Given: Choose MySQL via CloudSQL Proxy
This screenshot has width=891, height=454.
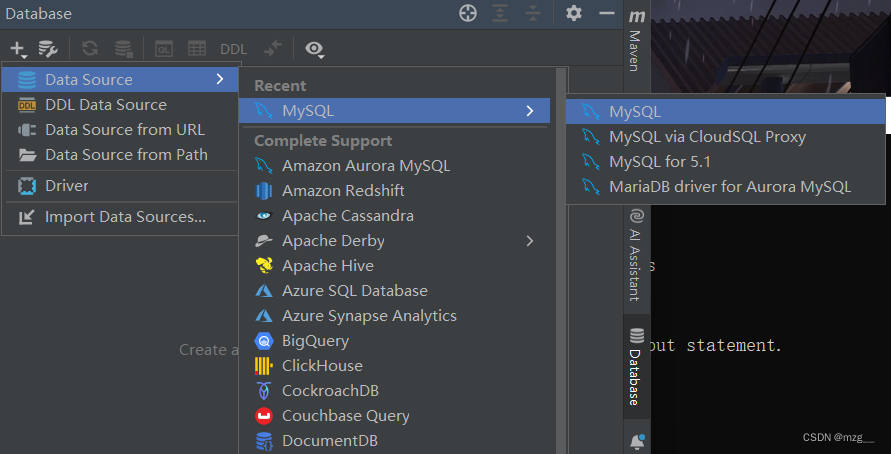Looking at the screenshot, I should [726, 137].
